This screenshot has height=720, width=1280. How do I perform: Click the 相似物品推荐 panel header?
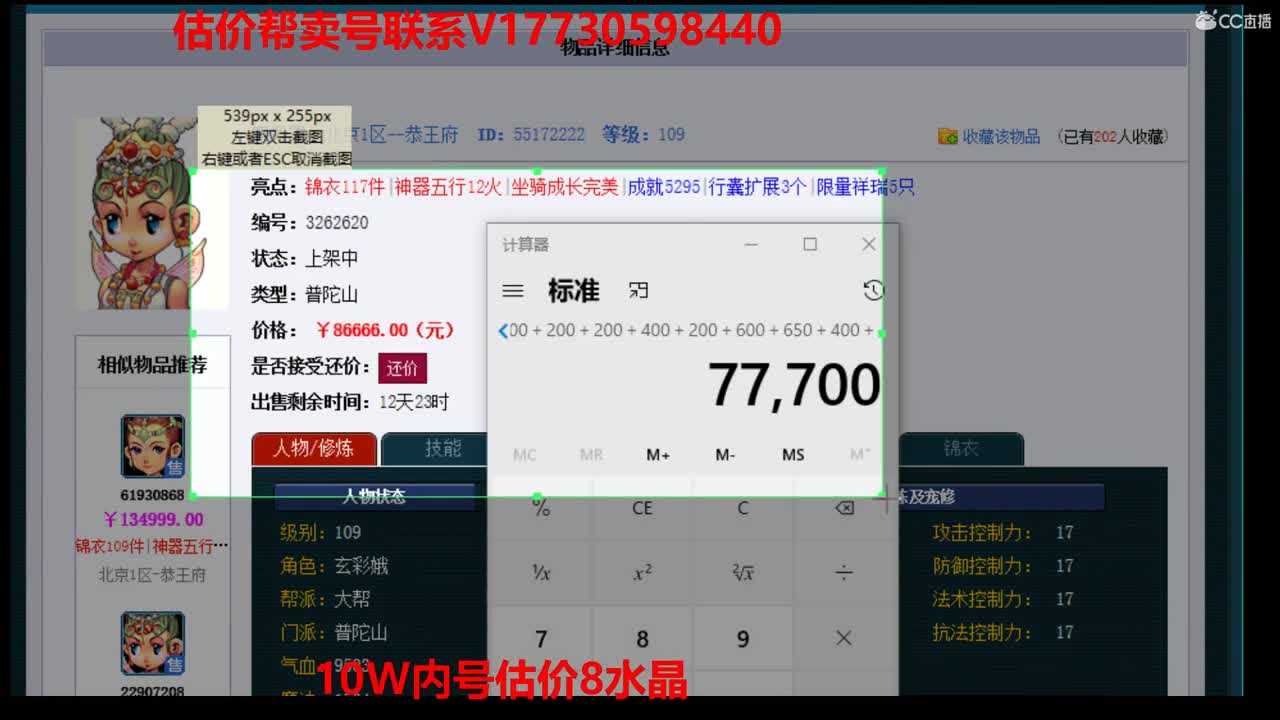point(152,365)
